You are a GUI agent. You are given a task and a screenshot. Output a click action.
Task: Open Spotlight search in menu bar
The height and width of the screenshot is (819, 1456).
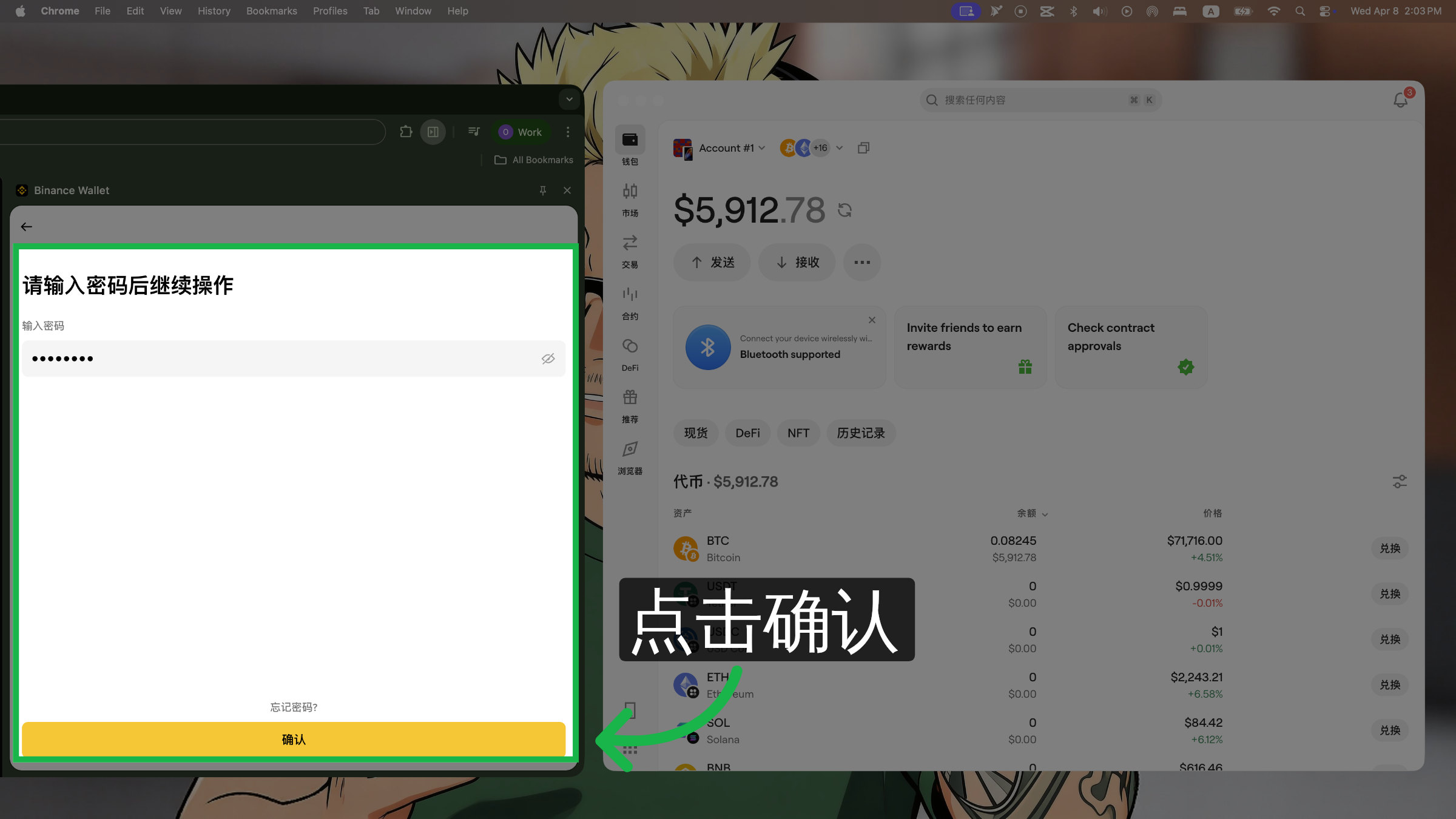[x=1299, y=11]
